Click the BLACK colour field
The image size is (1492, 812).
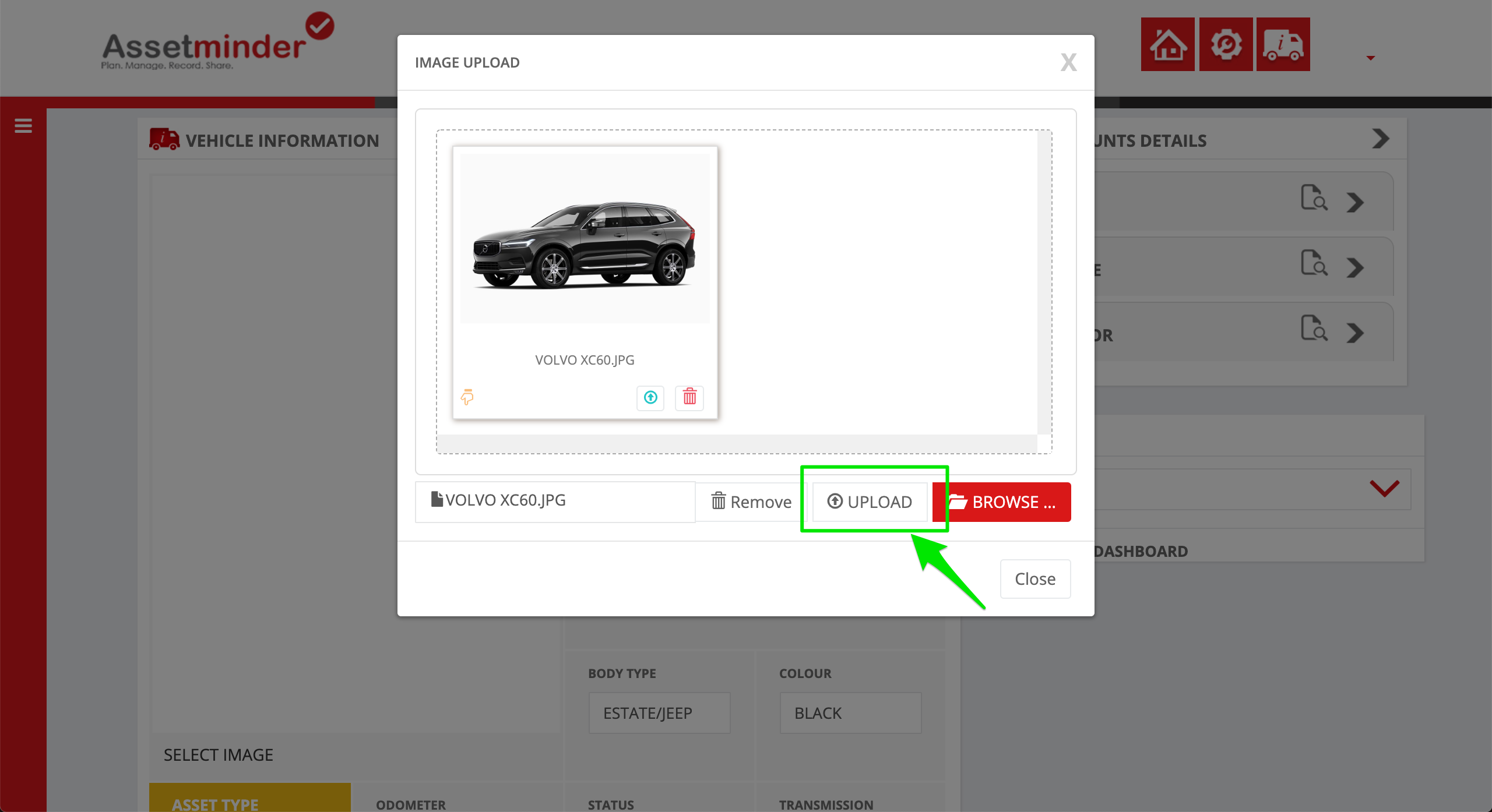point(850,712)
